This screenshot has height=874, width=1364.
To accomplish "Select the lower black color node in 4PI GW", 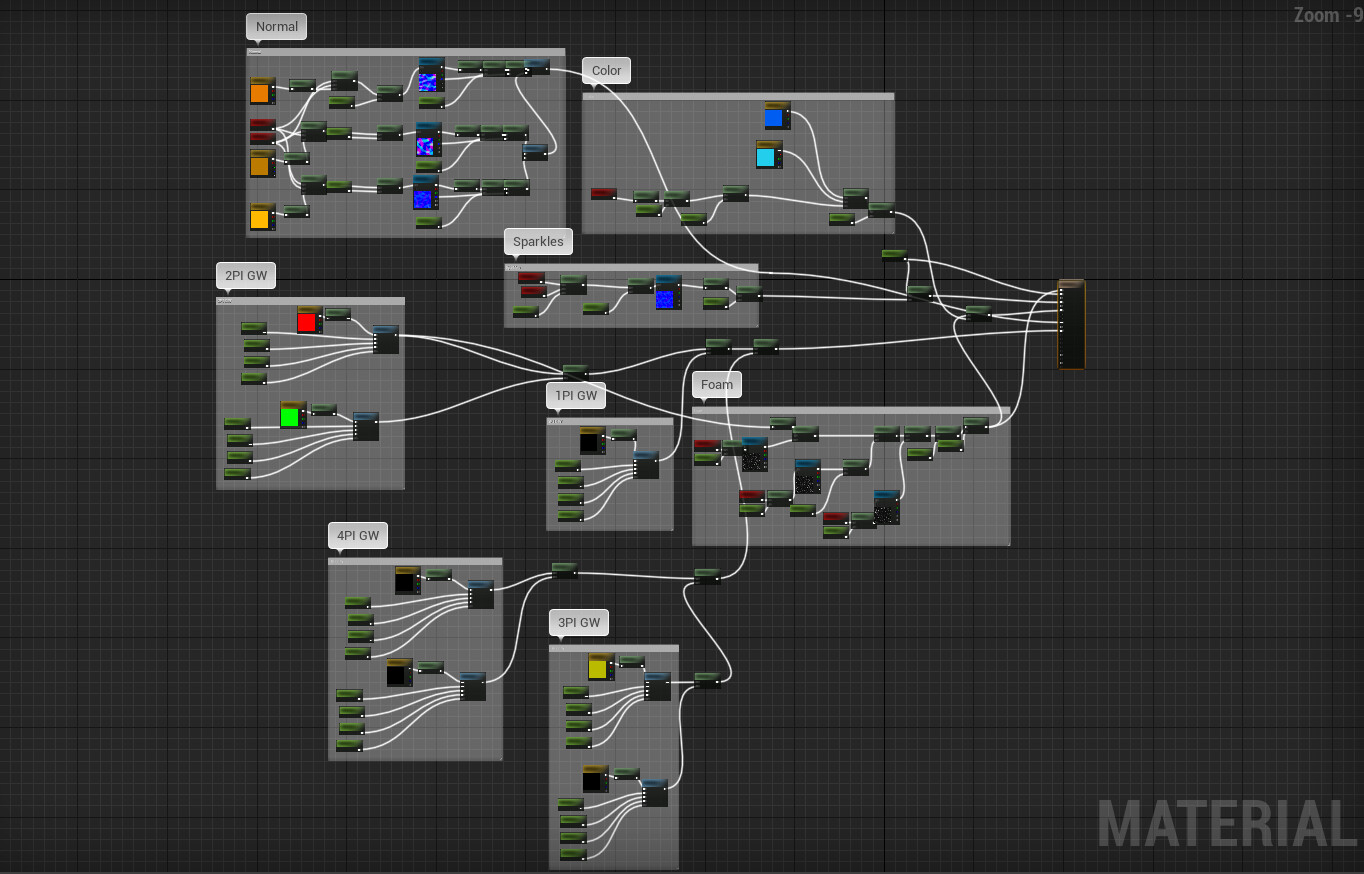I will [x=399, y=673].
